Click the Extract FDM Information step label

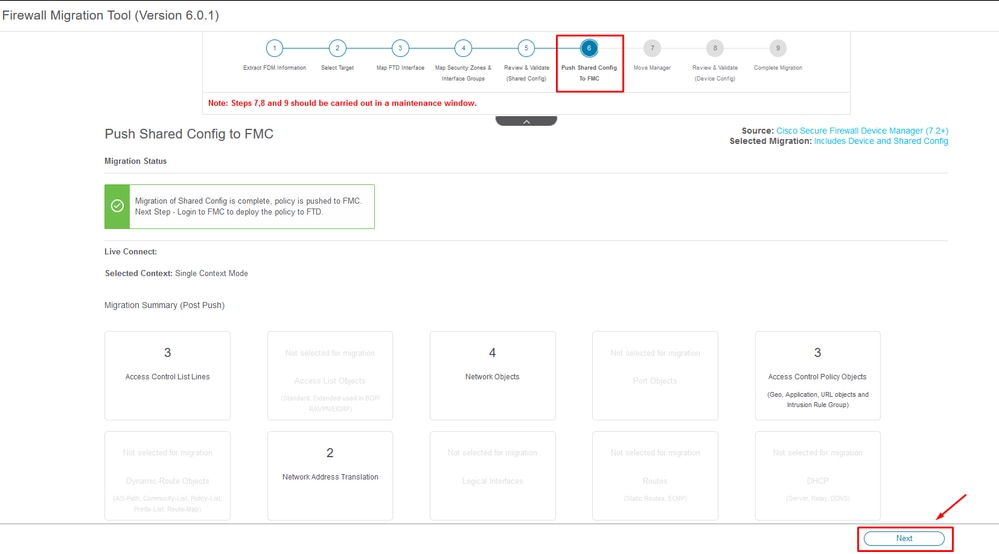pyautogui.click(x=275, y=67)
